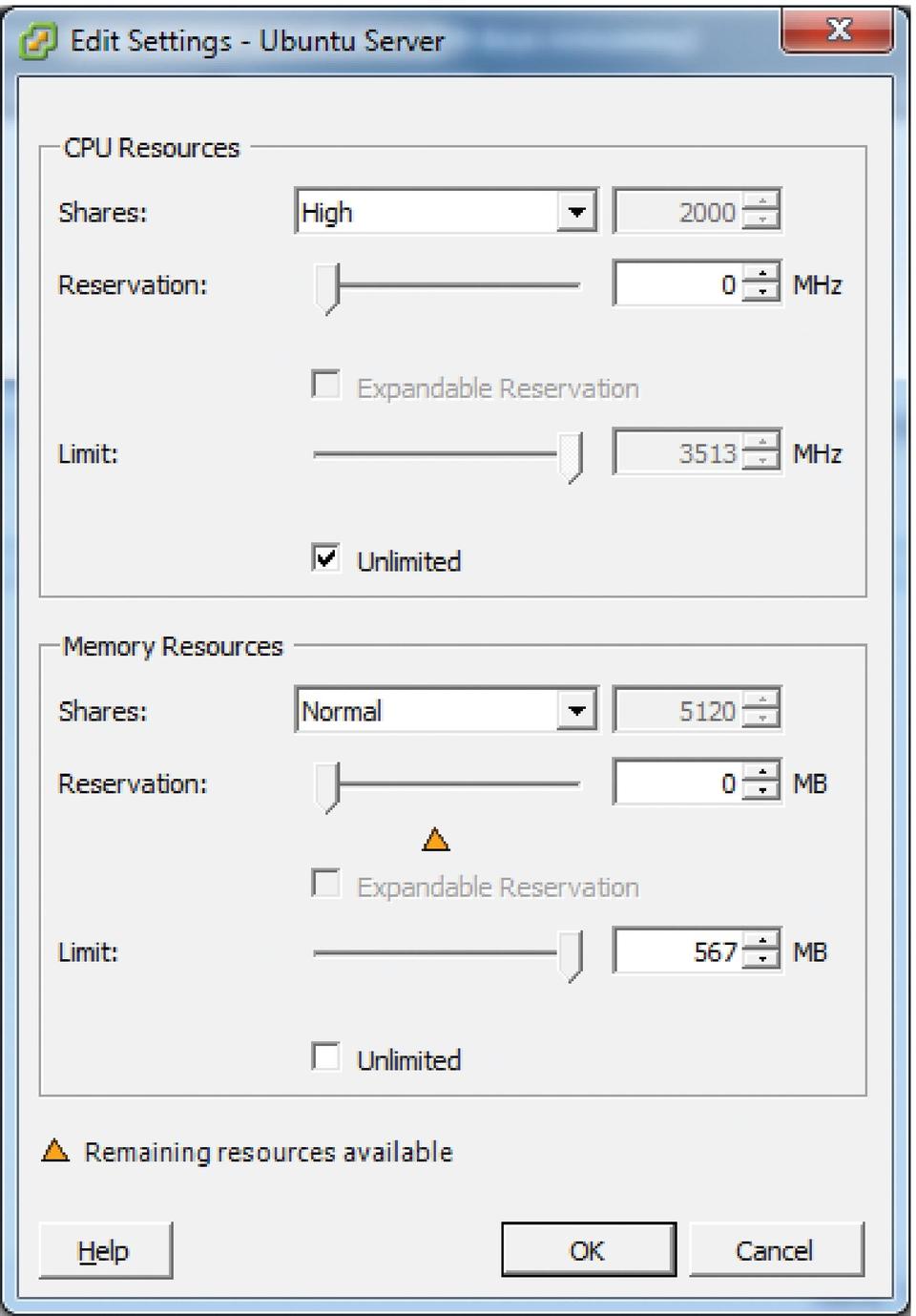The image size is (916, 1316).
Task: Click the Memory Limit slider handle
Action: coord(571,953)
